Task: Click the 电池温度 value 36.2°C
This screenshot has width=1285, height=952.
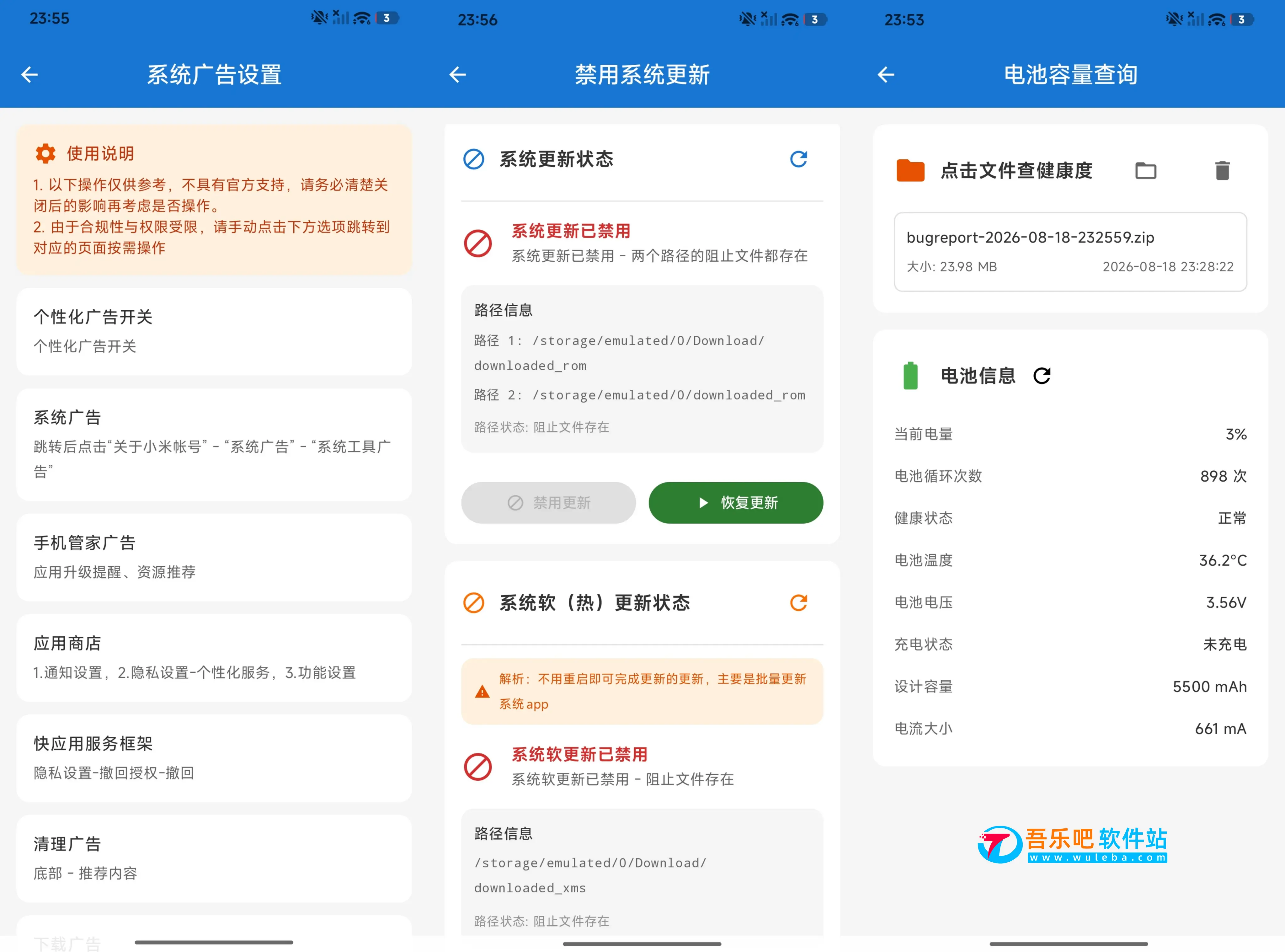Action: [1223, 560]
